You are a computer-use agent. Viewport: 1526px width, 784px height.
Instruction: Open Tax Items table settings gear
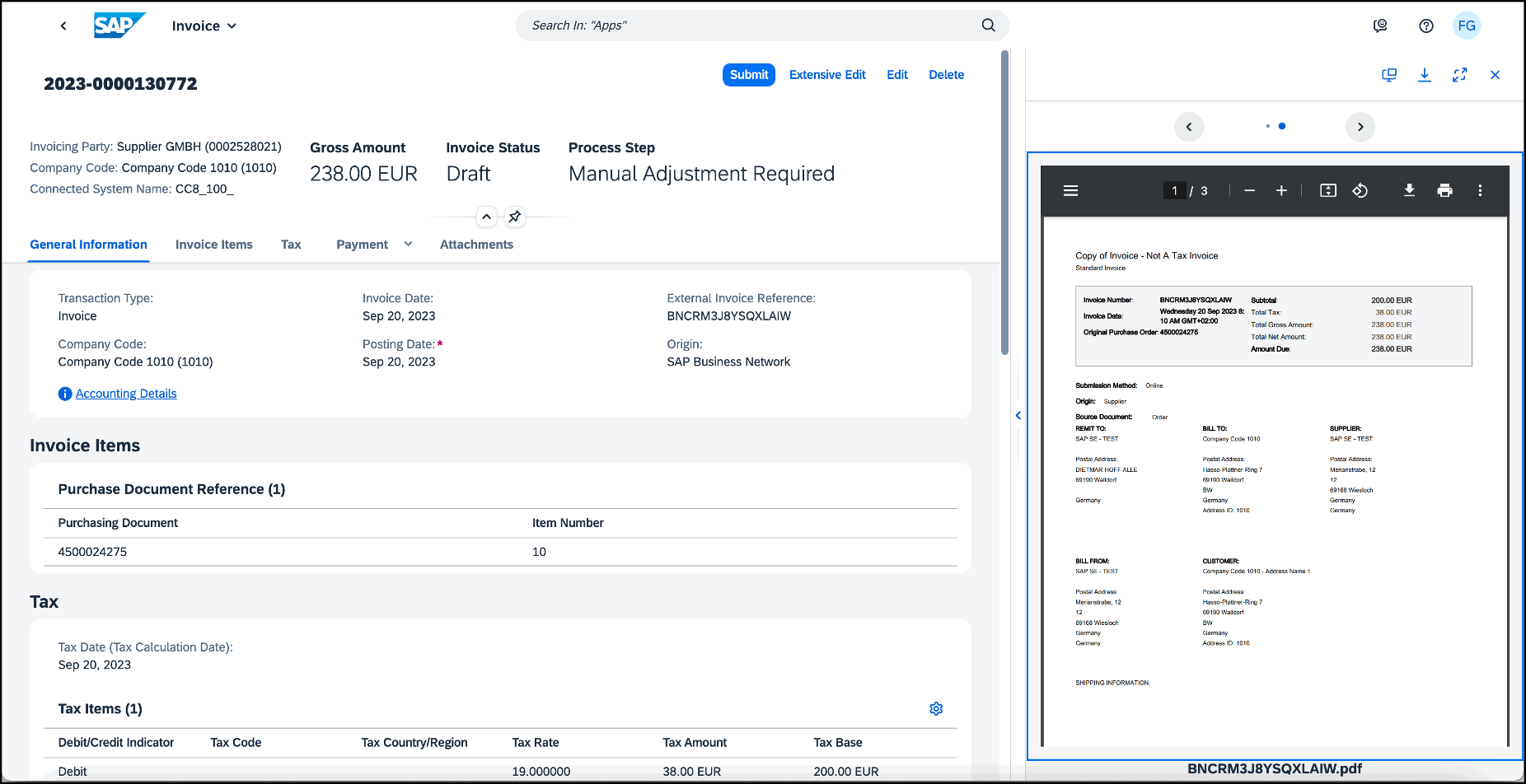[x=936, y=709]
